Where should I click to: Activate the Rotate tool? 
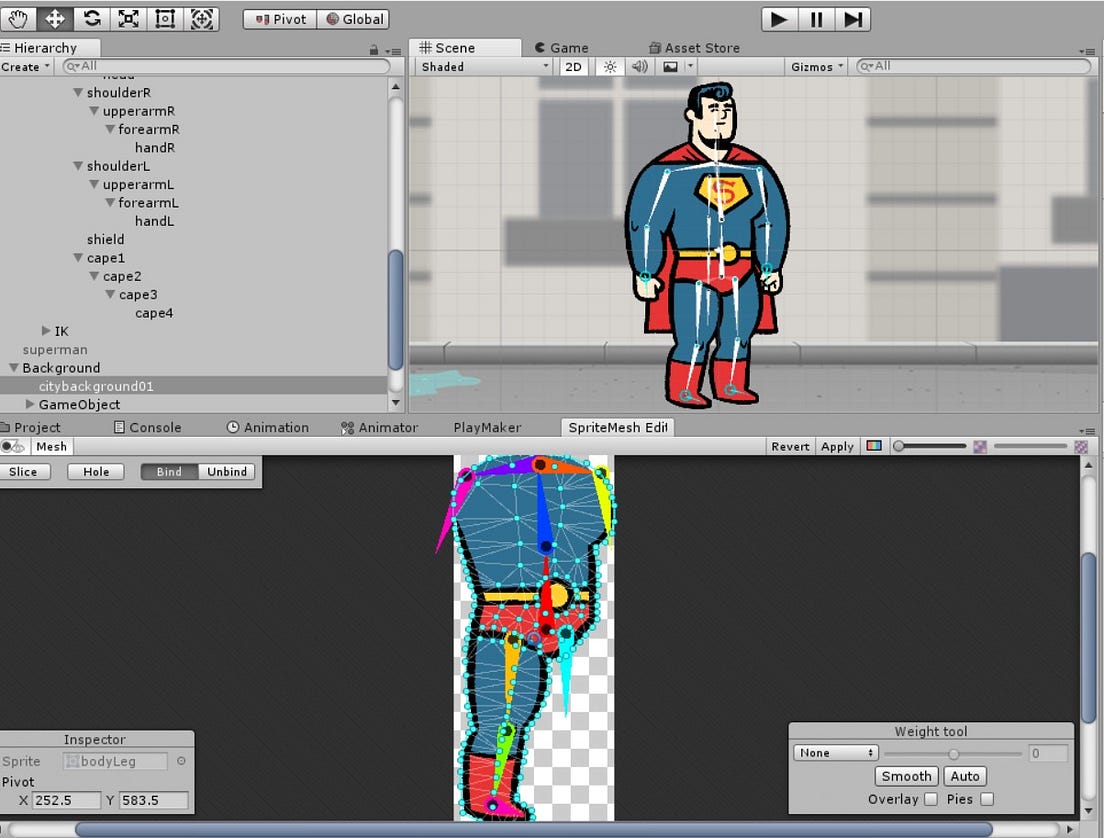coord(90,19)
